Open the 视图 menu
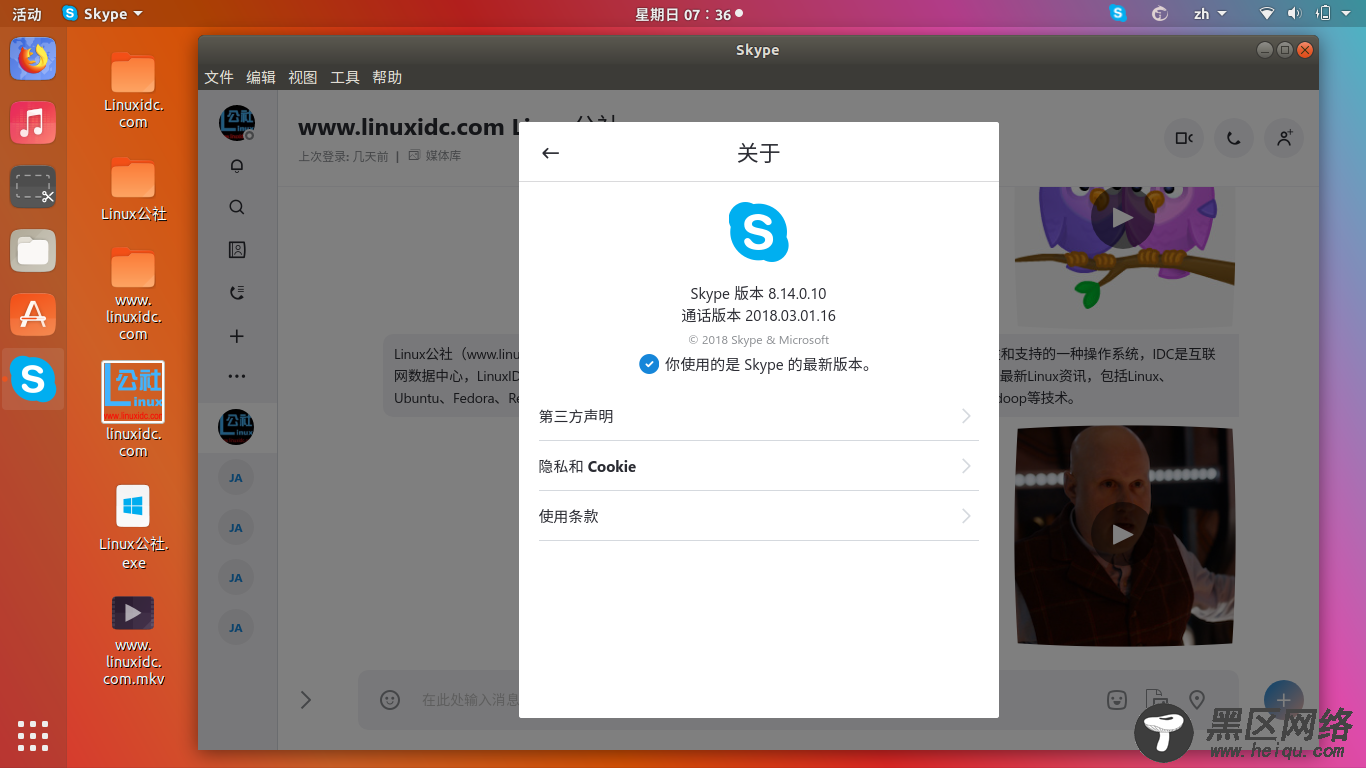 point(303,77)
